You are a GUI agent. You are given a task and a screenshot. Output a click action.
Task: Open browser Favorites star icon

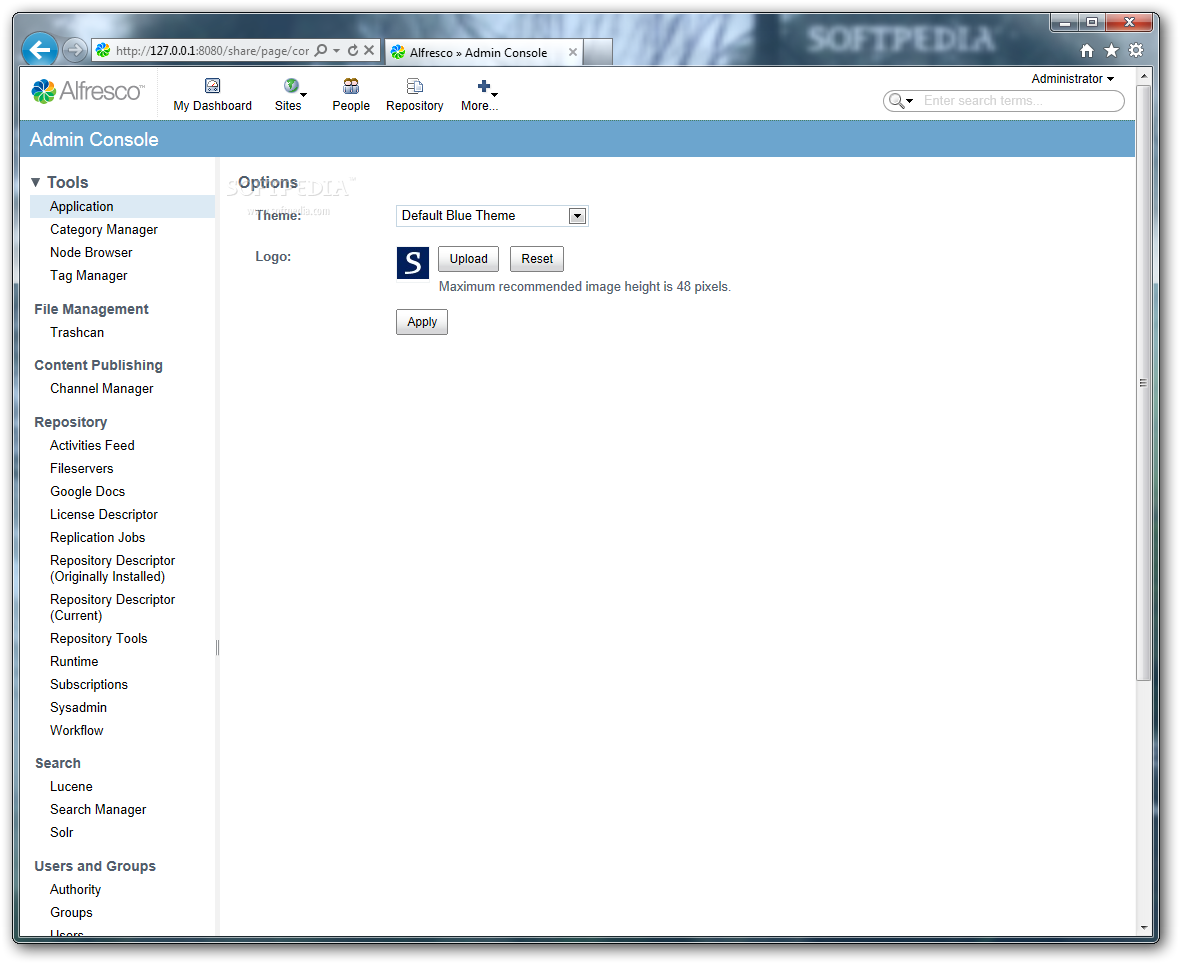[x=1111, y=50]
